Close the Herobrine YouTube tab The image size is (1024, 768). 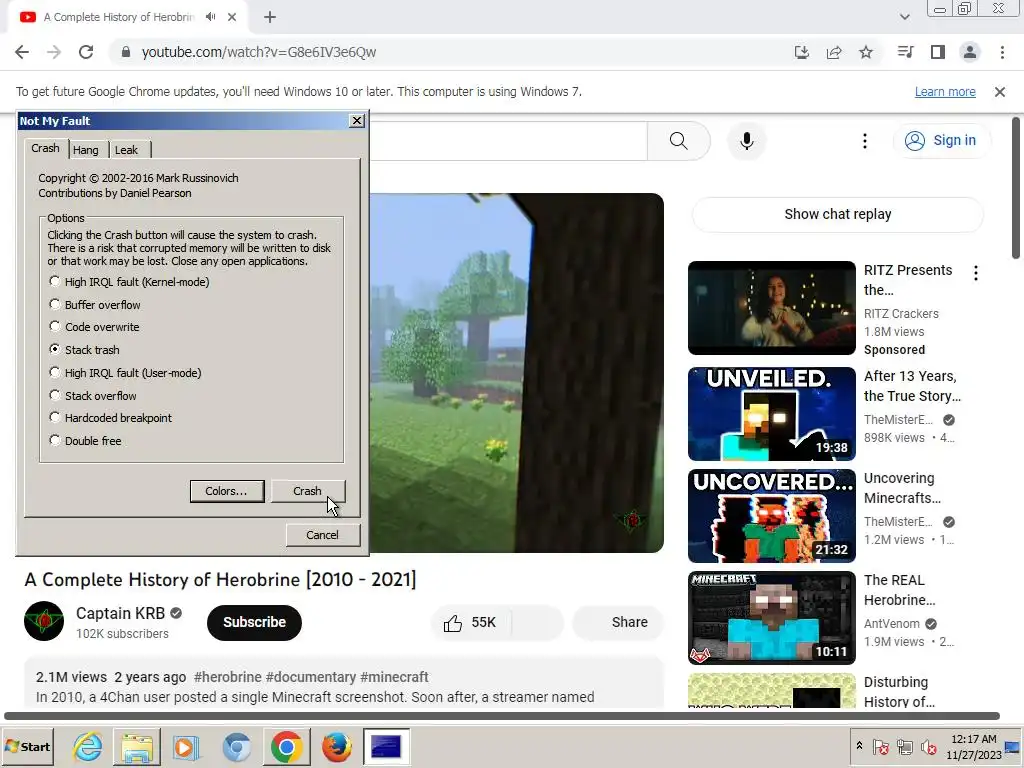(x=232, y=17)
